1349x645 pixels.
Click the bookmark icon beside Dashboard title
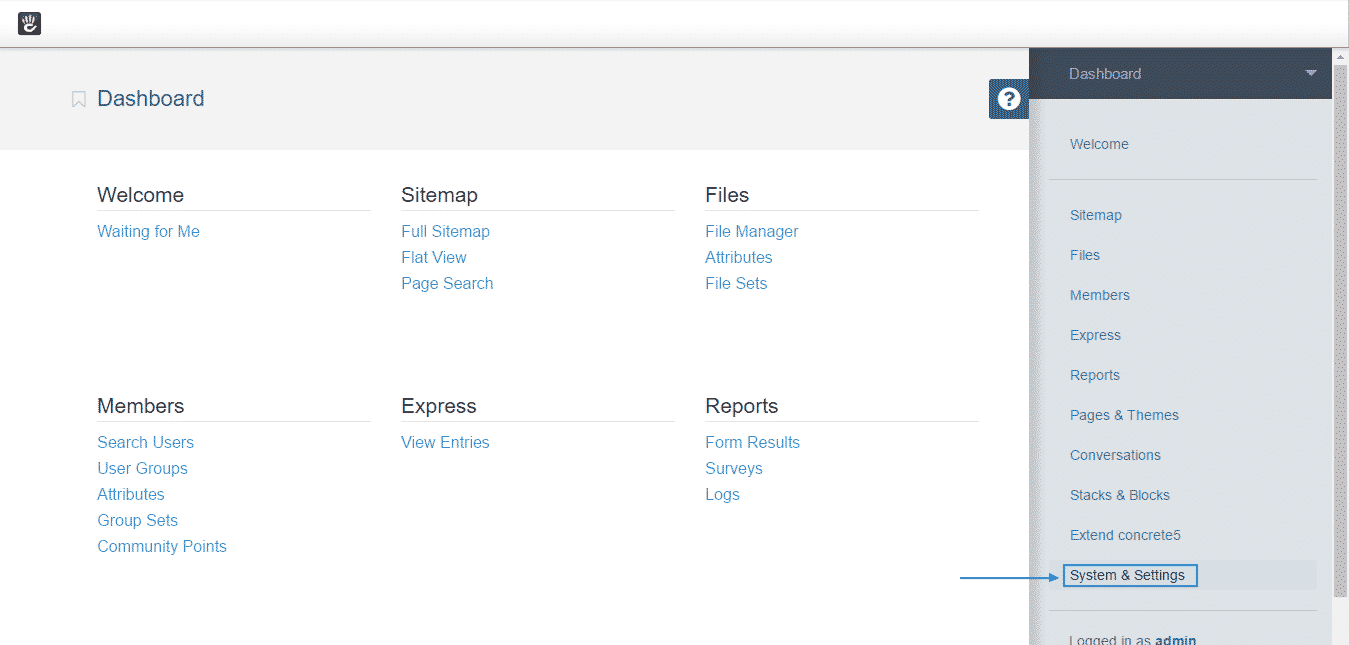[x=78, y=99]
